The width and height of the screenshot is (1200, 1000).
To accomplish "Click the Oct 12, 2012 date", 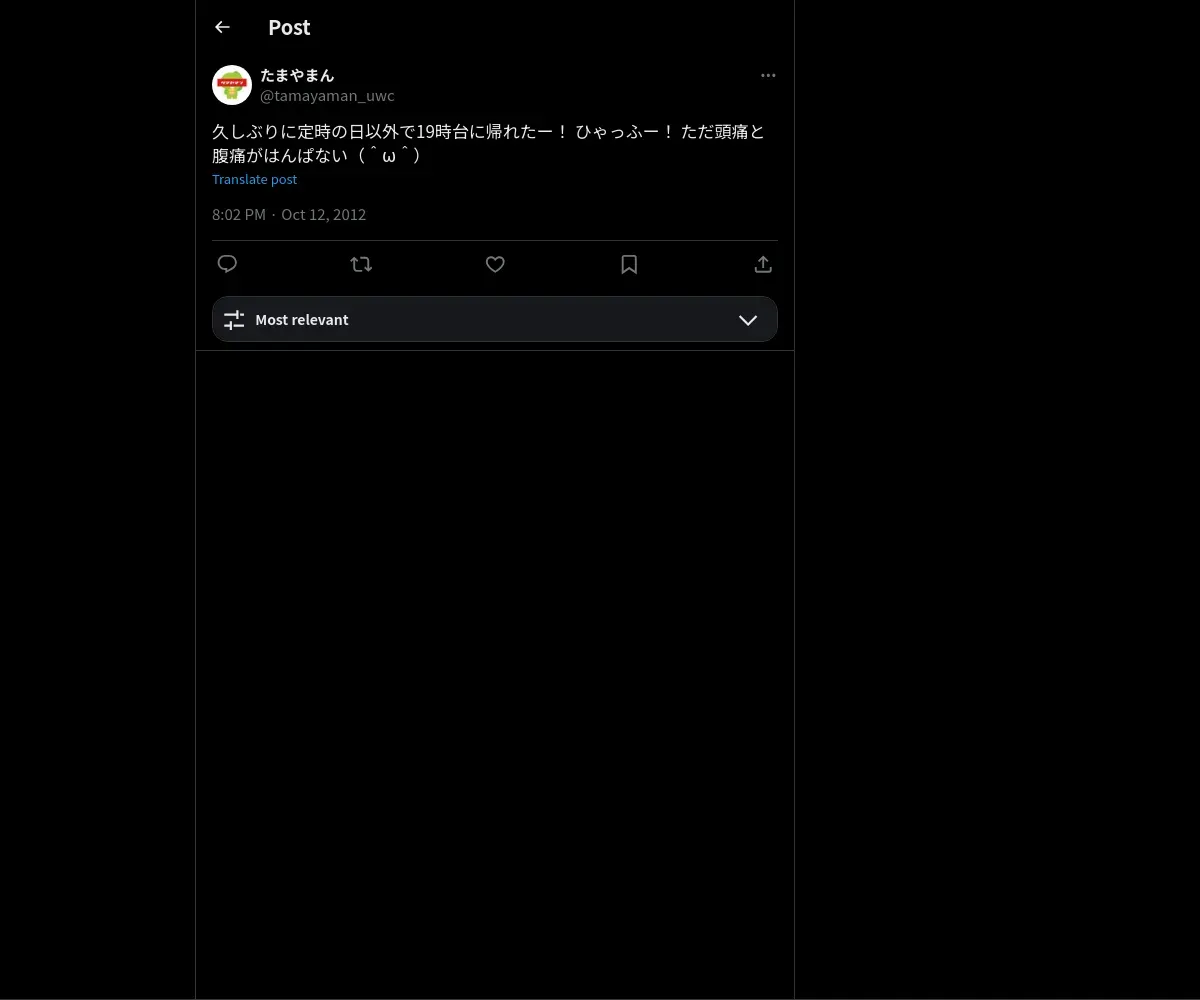I will pyautogui.click(x=324, y=214).
